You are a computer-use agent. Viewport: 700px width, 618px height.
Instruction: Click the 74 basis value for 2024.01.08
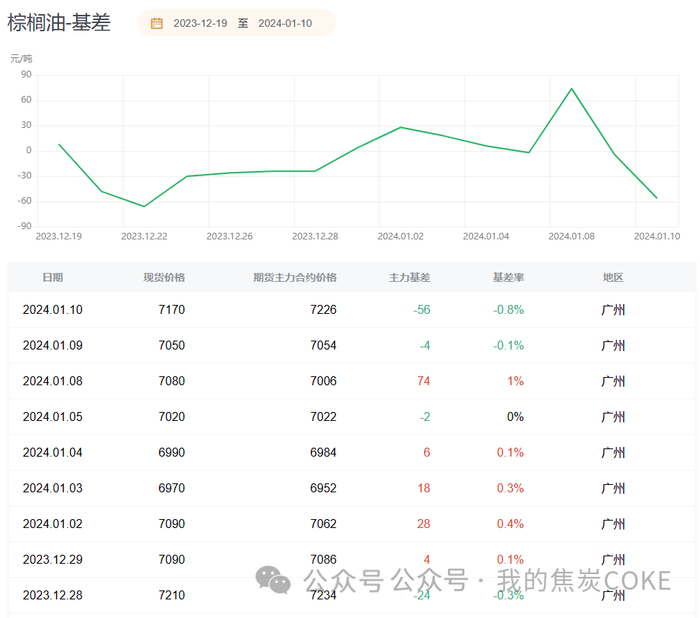coord(423,381)
